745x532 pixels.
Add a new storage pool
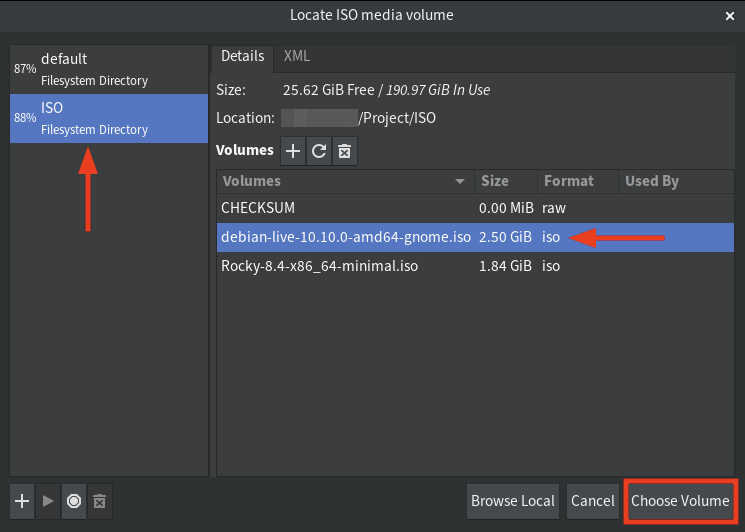click(x=23, y=501)
